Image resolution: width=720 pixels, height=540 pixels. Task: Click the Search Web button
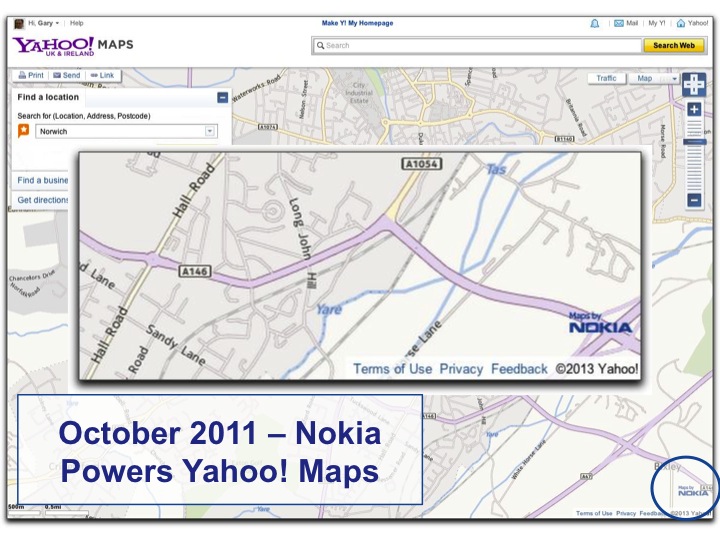click(674, 45)
